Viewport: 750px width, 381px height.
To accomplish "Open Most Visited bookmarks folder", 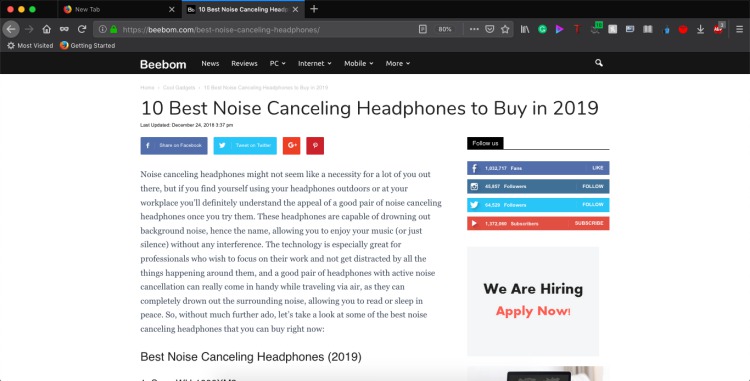I will [x=30, y=45].
